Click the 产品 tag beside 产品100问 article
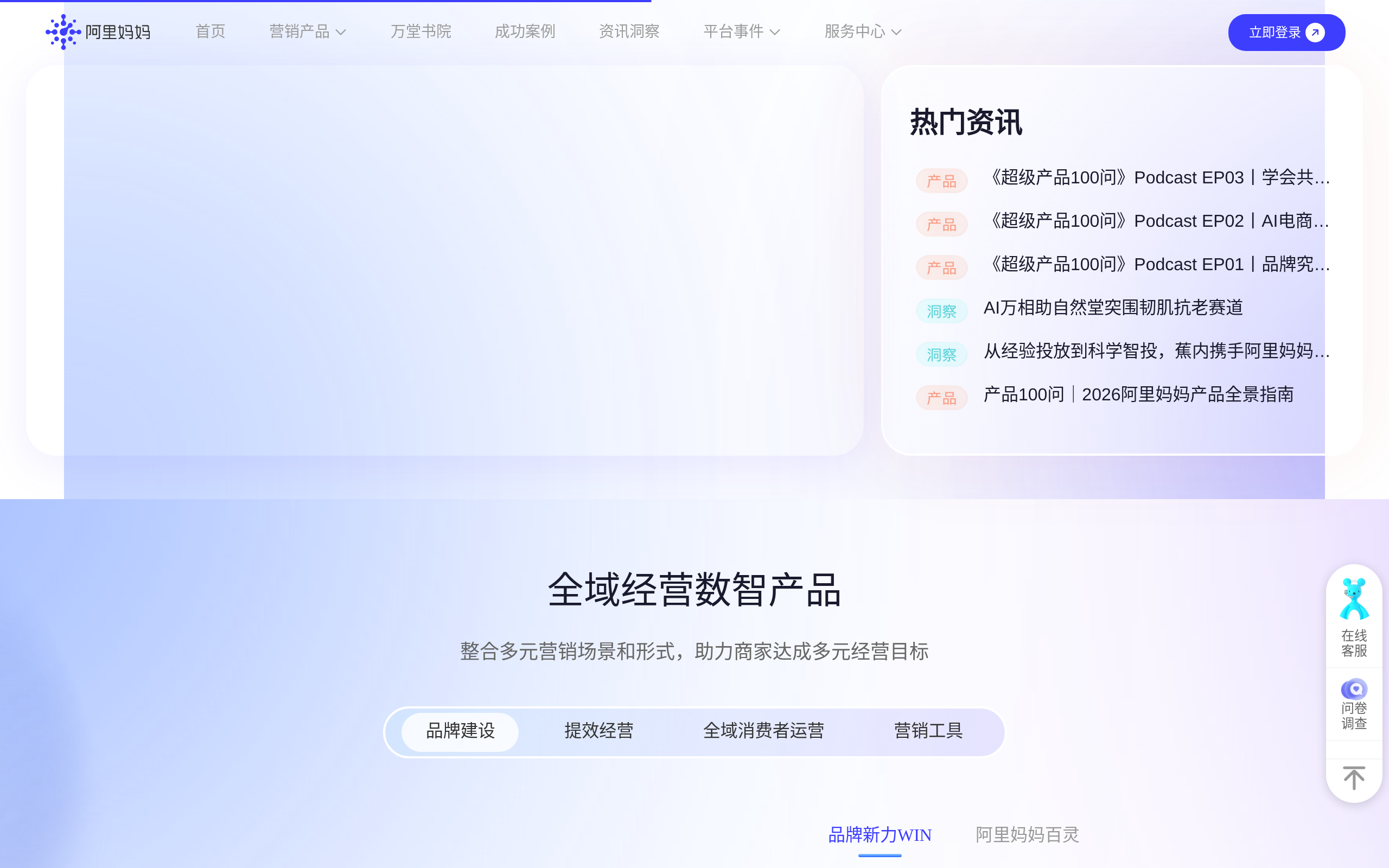The height and width of the screenshot is (868, 1389). pyautogui.click(x=941, y=398)
